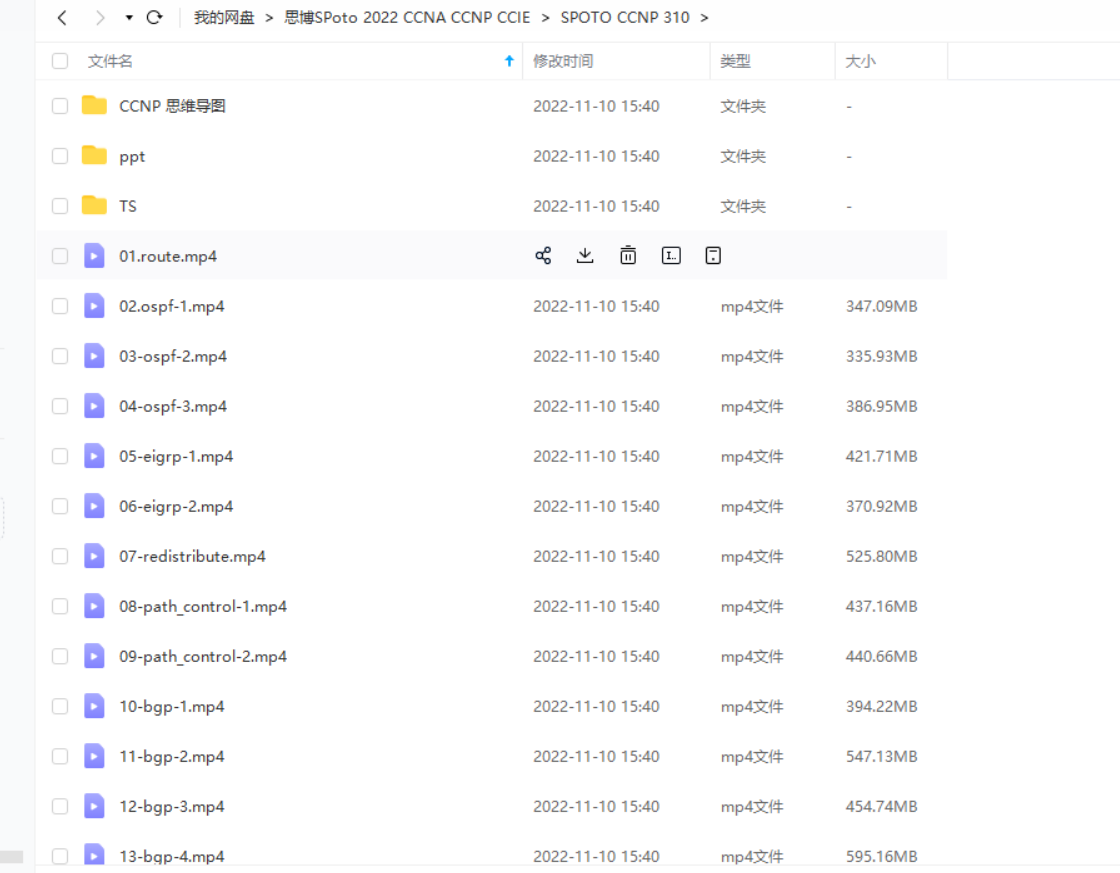1120x873 pixels.
Task: Share 01.route.mp4 using share icon
Action: point(543,256)
